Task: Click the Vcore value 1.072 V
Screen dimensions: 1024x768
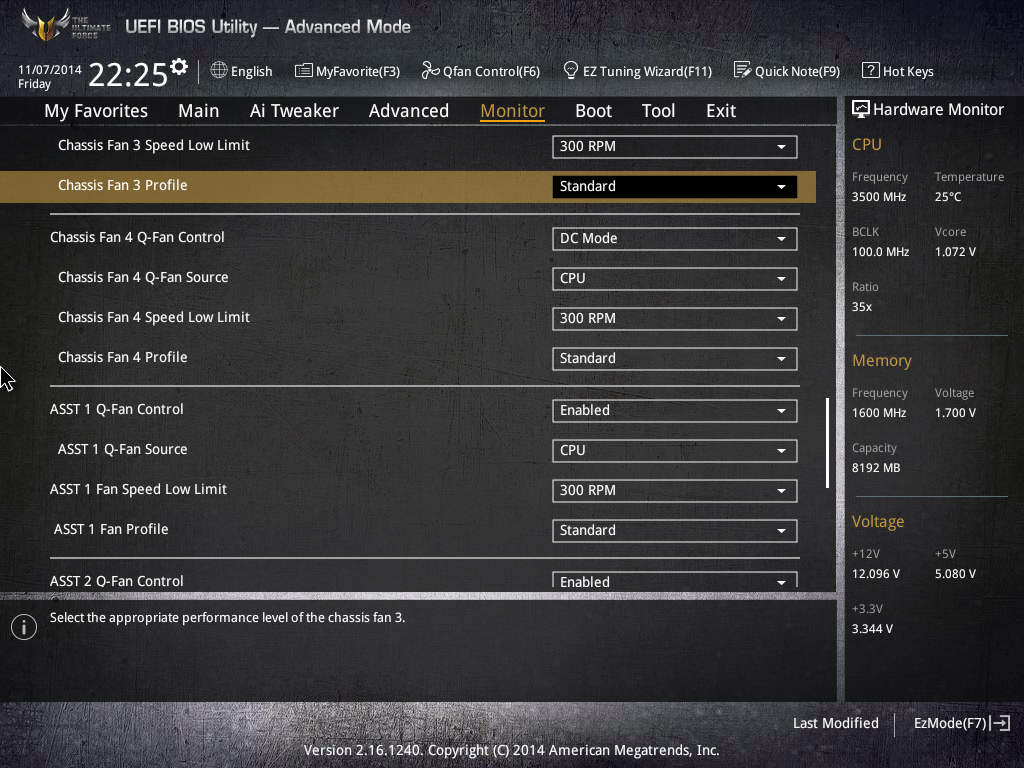Action: [x=955, y=252]
